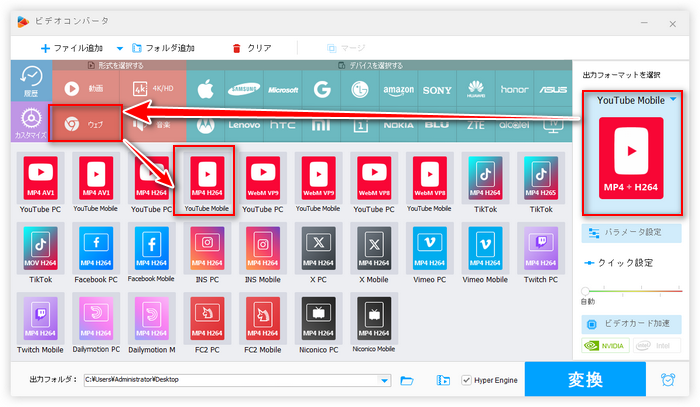The width and height of the screenshot is (700, 407).
Task: Choose Alcatel device brand
Action: pyautogui.click(x=514, y=125)
